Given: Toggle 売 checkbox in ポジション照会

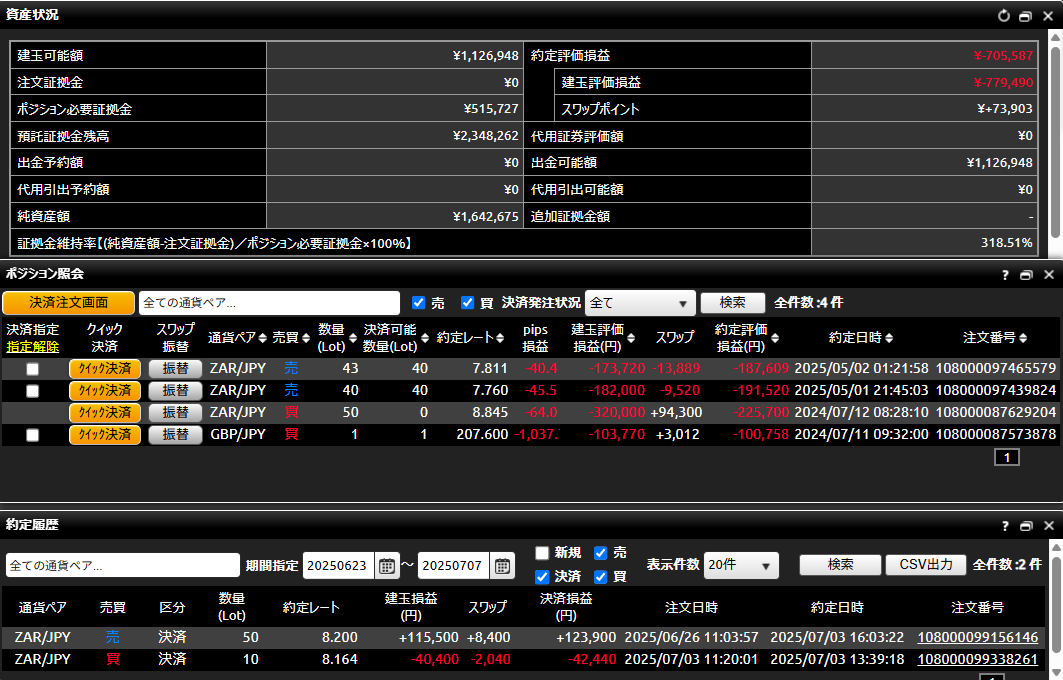Looking at the screenshot, I should point(419,302).
